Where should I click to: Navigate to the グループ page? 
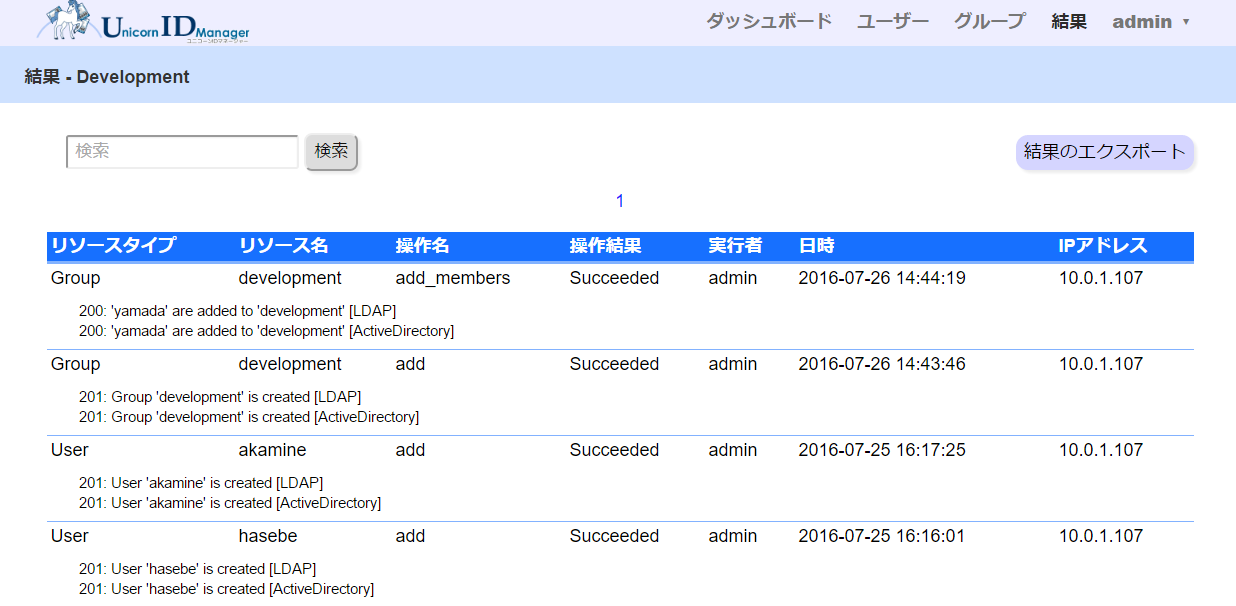(989, 21)
